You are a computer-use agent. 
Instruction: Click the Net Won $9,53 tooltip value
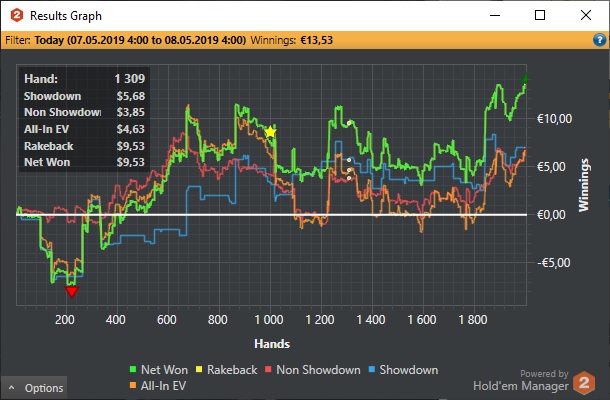point(131,162)
